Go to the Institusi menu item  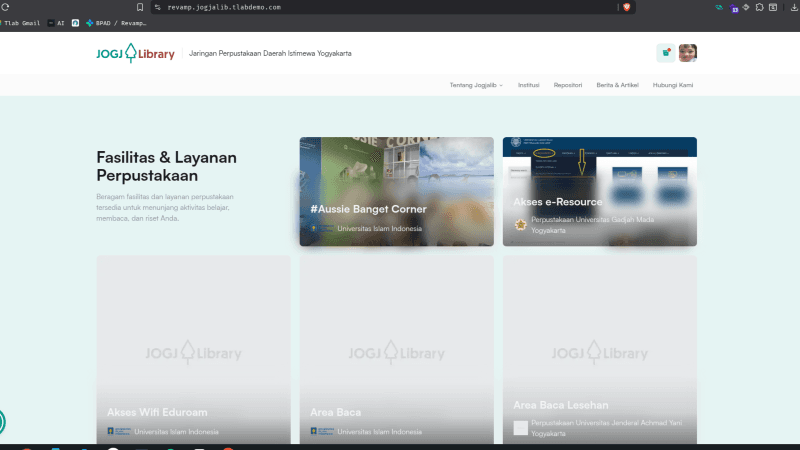pyautogui.click(x=528, y=85)
